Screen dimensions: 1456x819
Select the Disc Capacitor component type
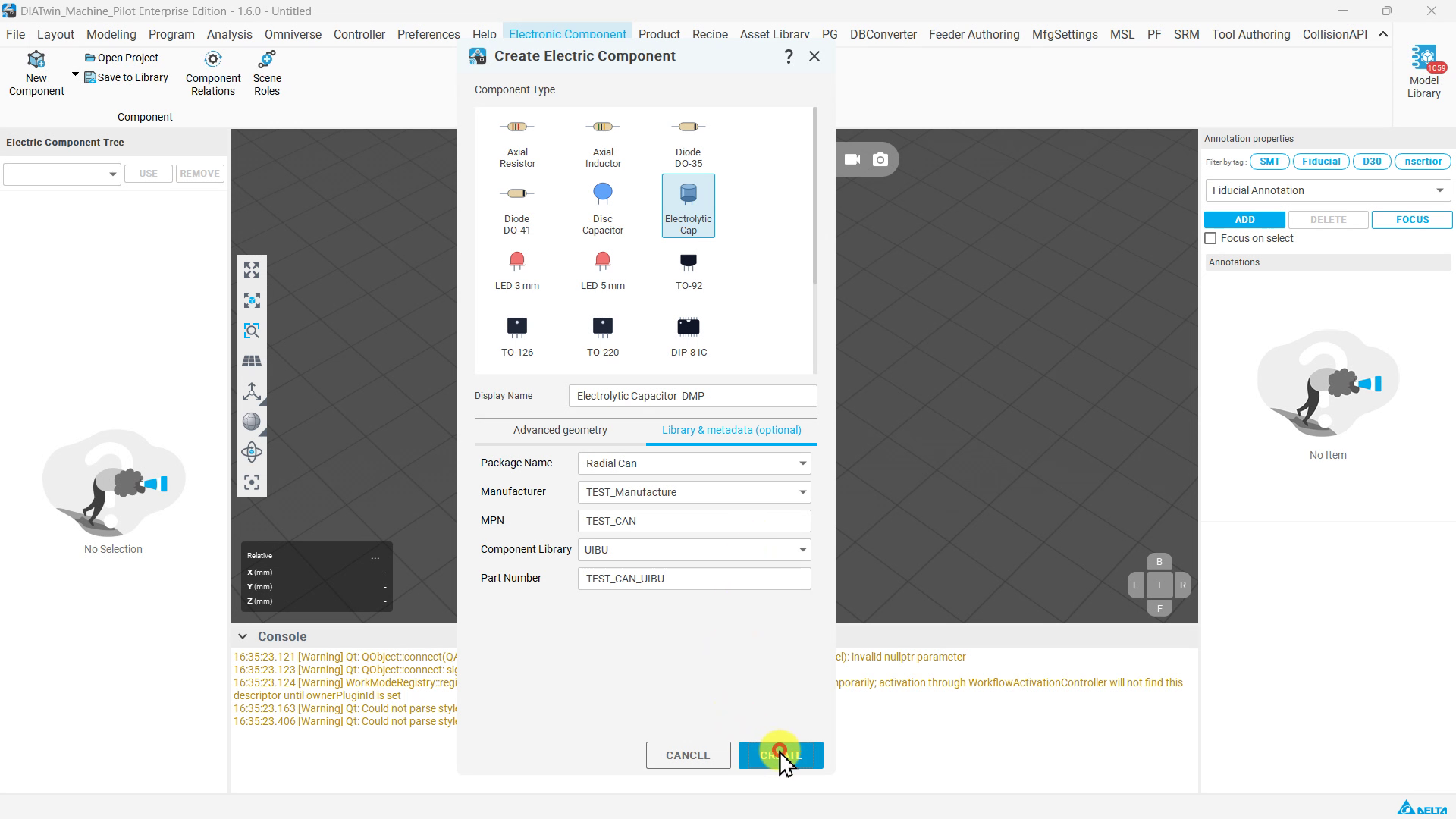(603, 206)
